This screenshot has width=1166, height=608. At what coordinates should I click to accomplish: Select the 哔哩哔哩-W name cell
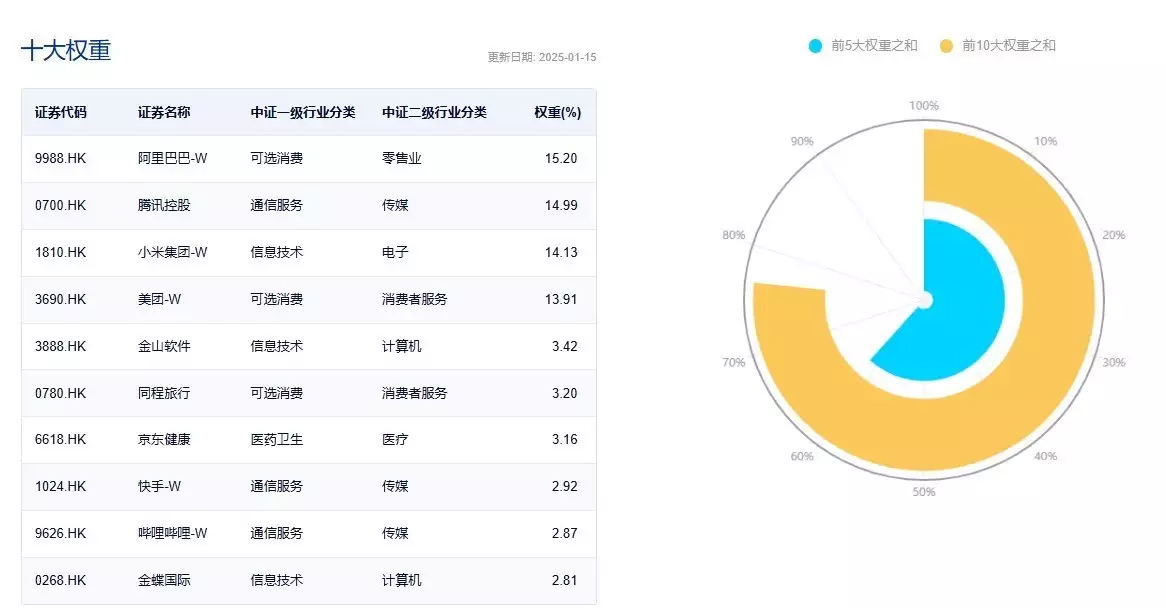[x=173, y=533]
